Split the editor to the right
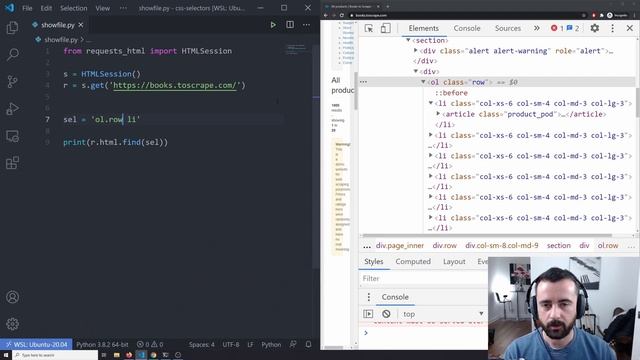This screenshot has height=360, width=640. 290,25
